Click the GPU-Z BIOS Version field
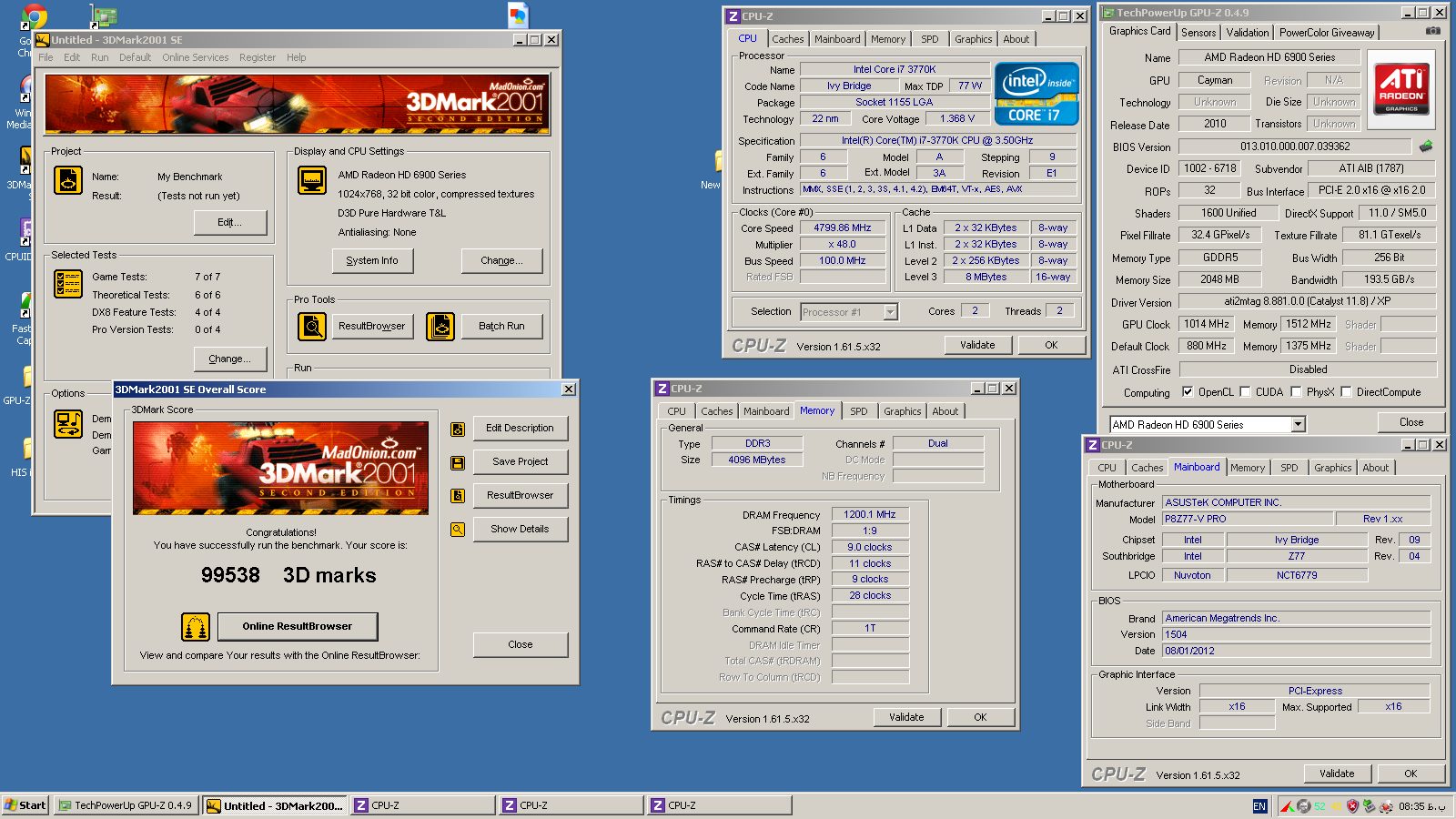Image resolution: width=1456 pixels, height=819 pixels. (1295, 147)
